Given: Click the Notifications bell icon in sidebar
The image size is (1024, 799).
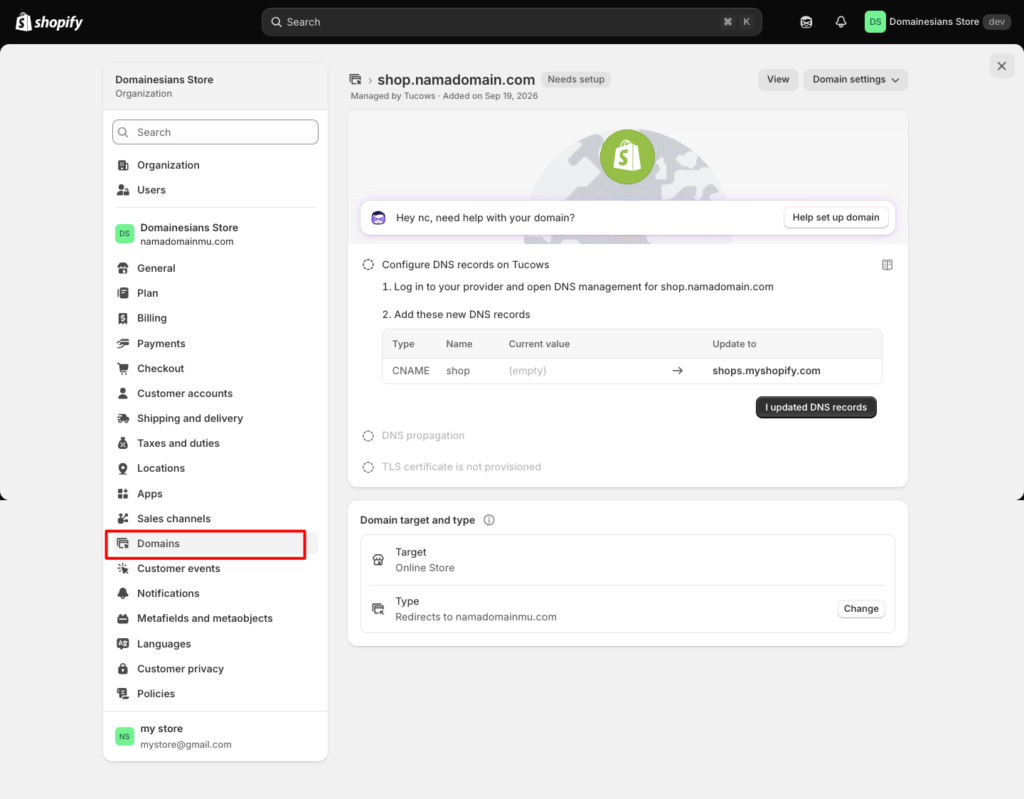Looking at the screenshot, I should tap(123, 593).
